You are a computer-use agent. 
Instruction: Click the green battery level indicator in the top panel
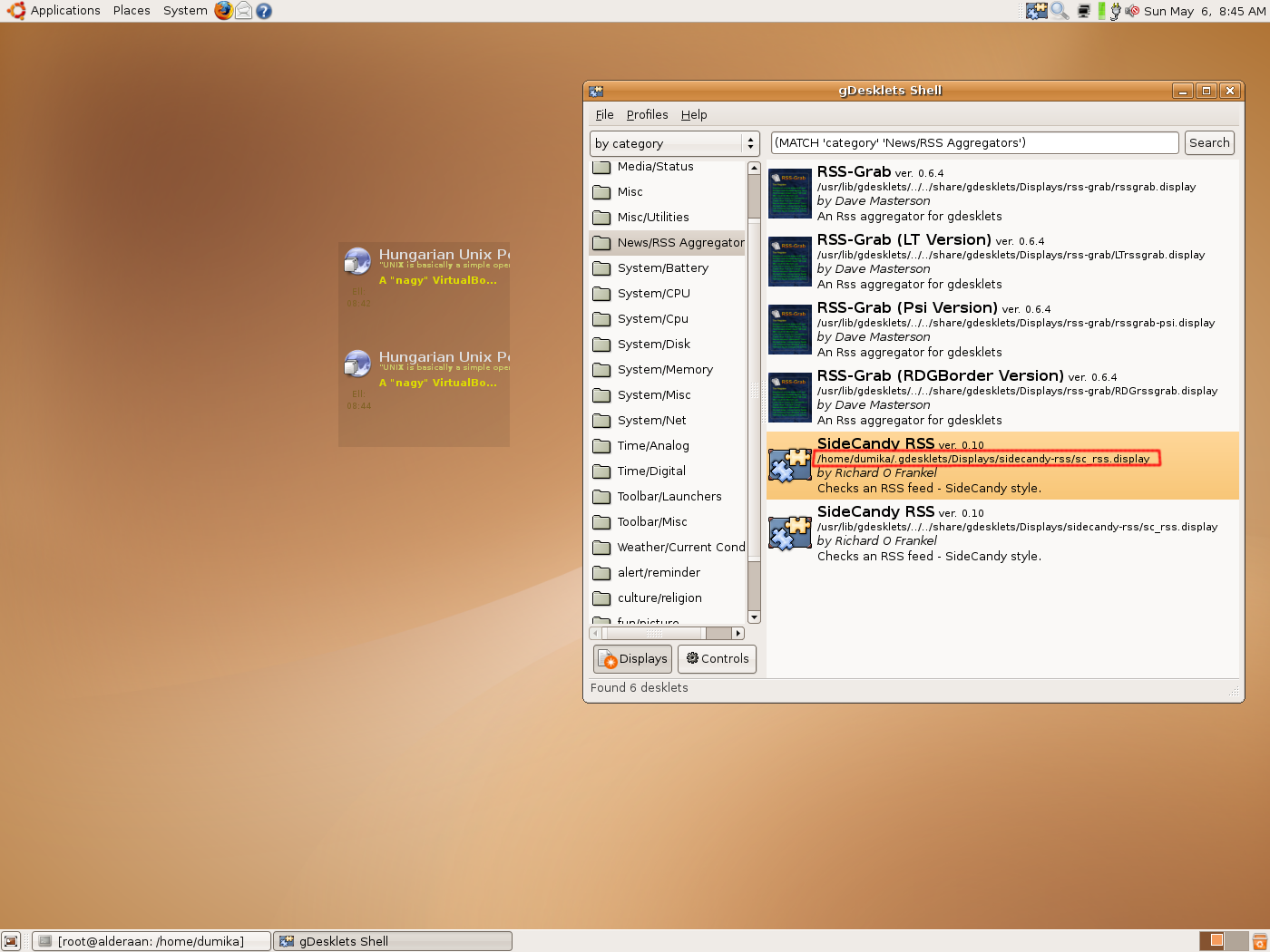(x=1101, y=11)
